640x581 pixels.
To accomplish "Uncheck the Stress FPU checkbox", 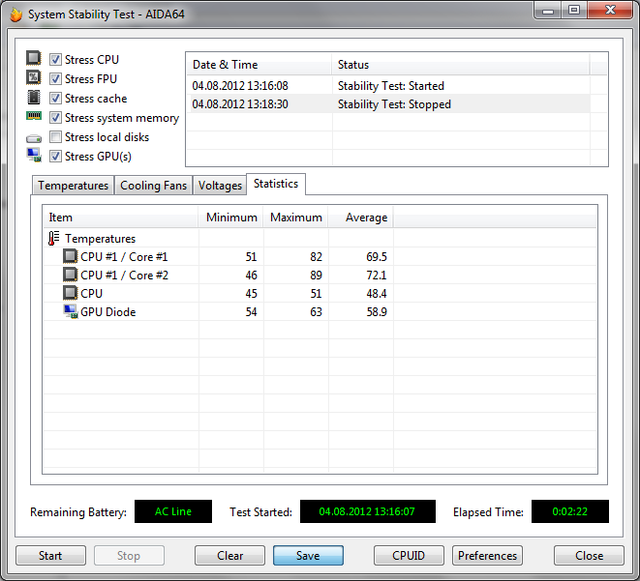I will tap(56, 79).
